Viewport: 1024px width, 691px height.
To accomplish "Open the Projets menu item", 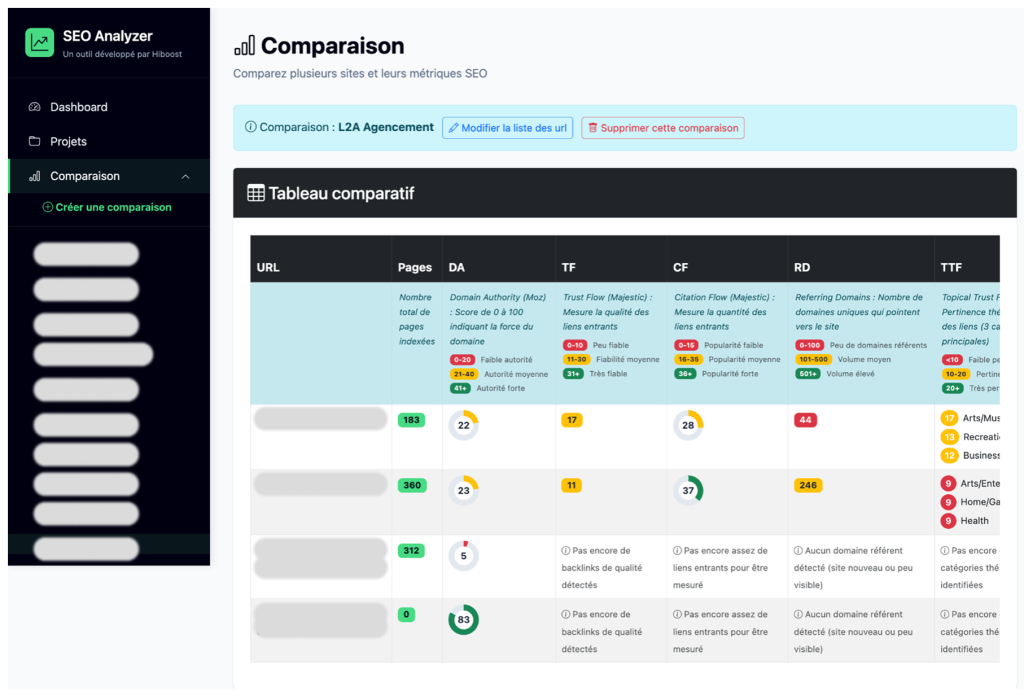I will (x=68, y=141).
